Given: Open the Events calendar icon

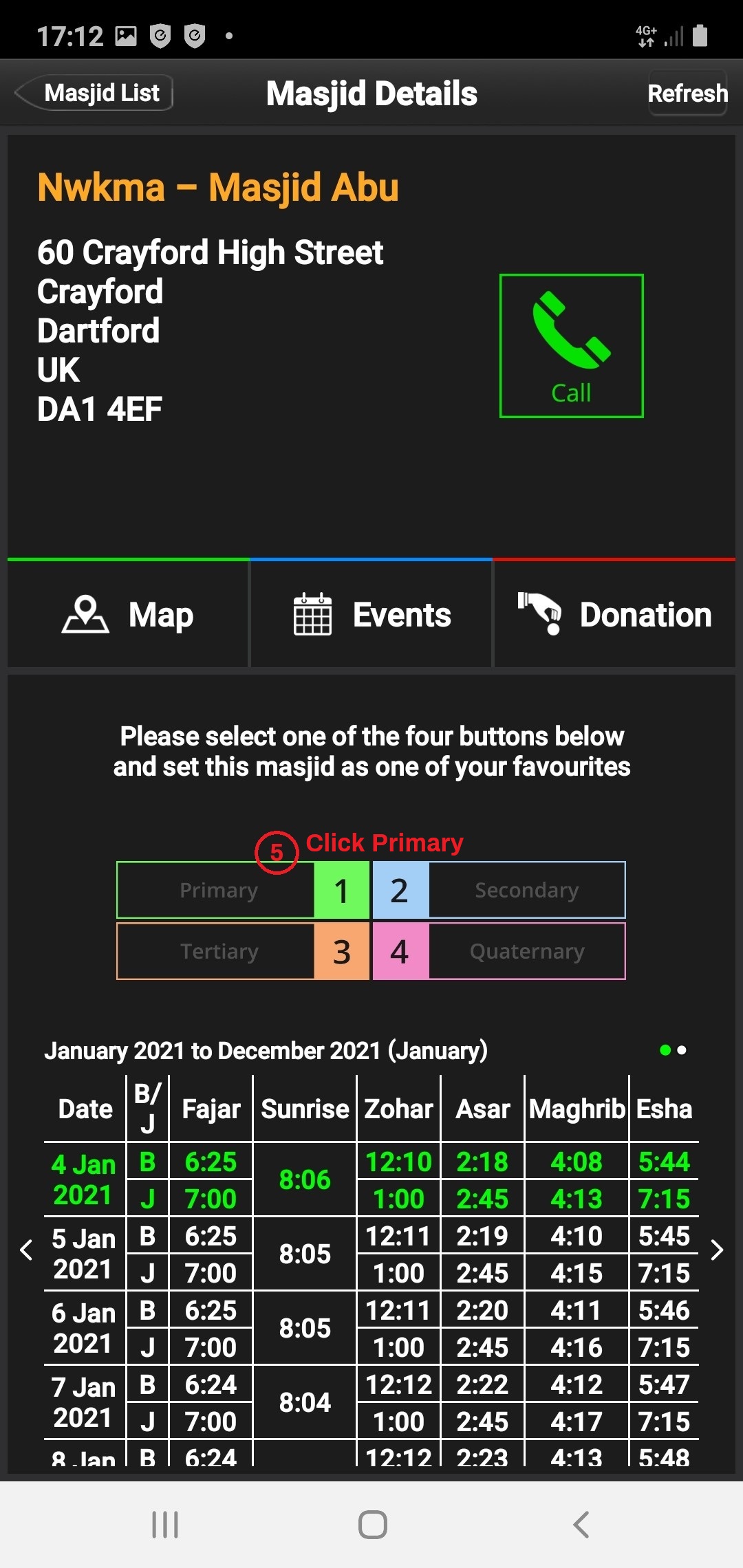Looking at the screenshot, I should [312, 614].
